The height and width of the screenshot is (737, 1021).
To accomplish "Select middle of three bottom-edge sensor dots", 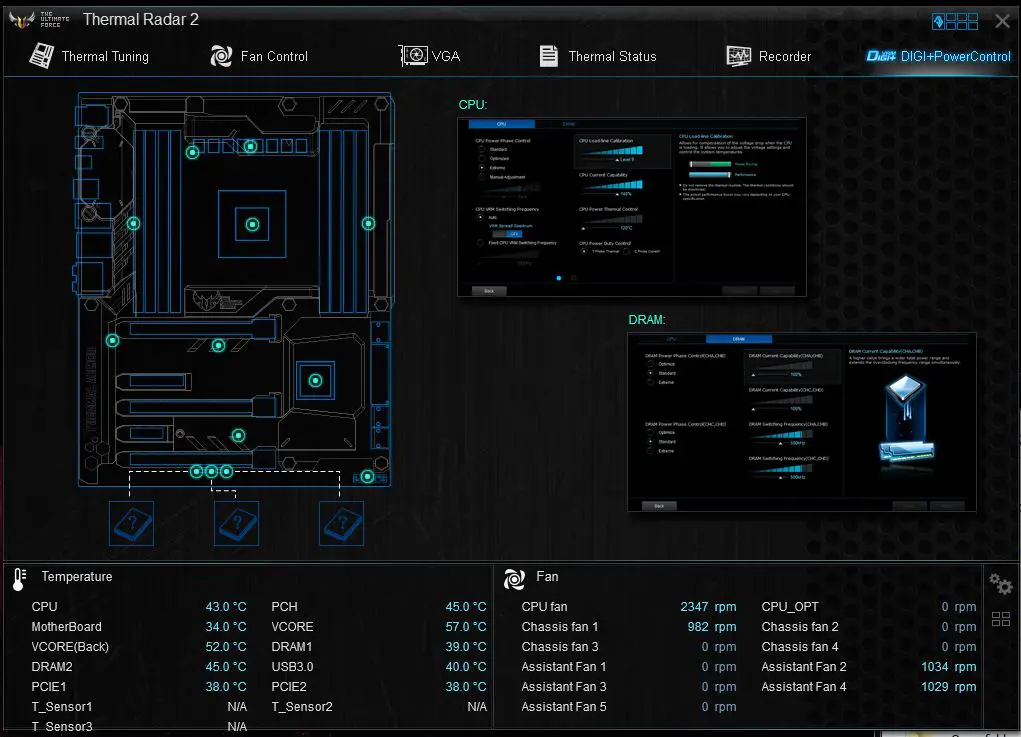I will 211,471.
